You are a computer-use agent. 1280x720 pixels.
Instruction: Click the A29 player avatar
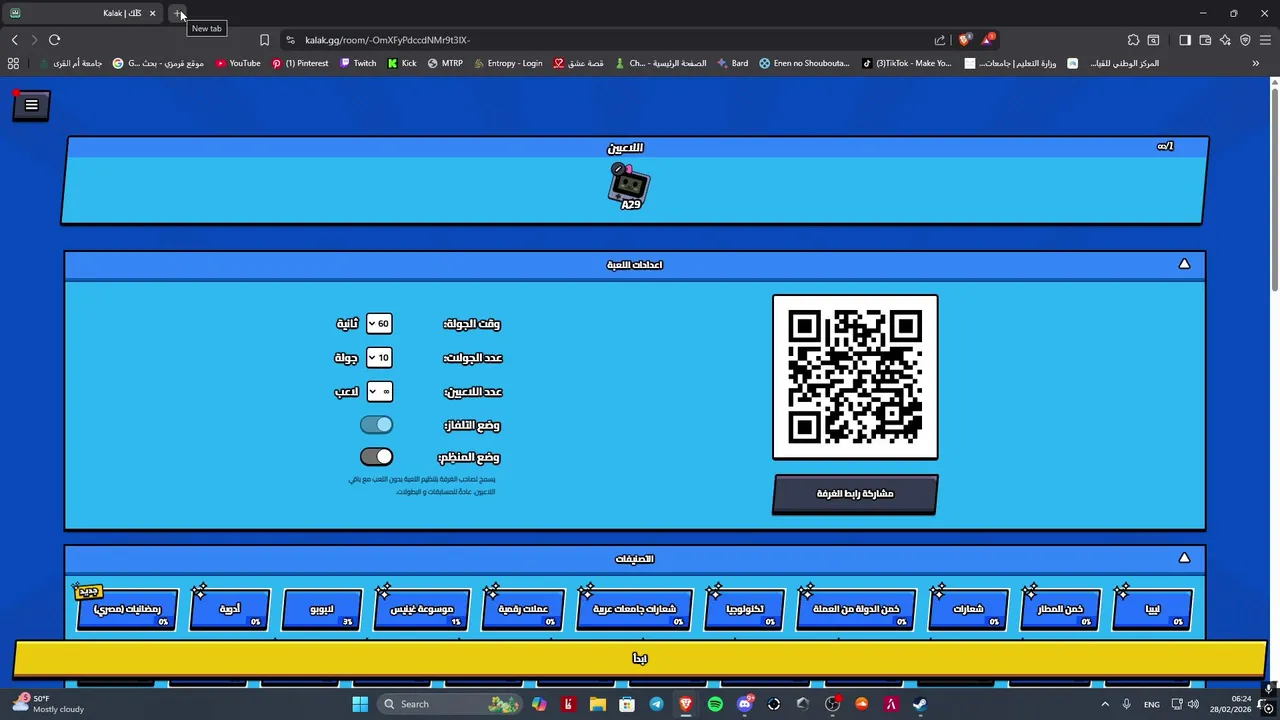(630, 186)
